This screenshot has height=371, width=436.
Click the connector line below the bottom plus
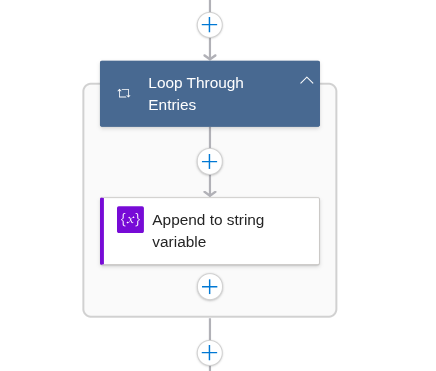(210, 368)
